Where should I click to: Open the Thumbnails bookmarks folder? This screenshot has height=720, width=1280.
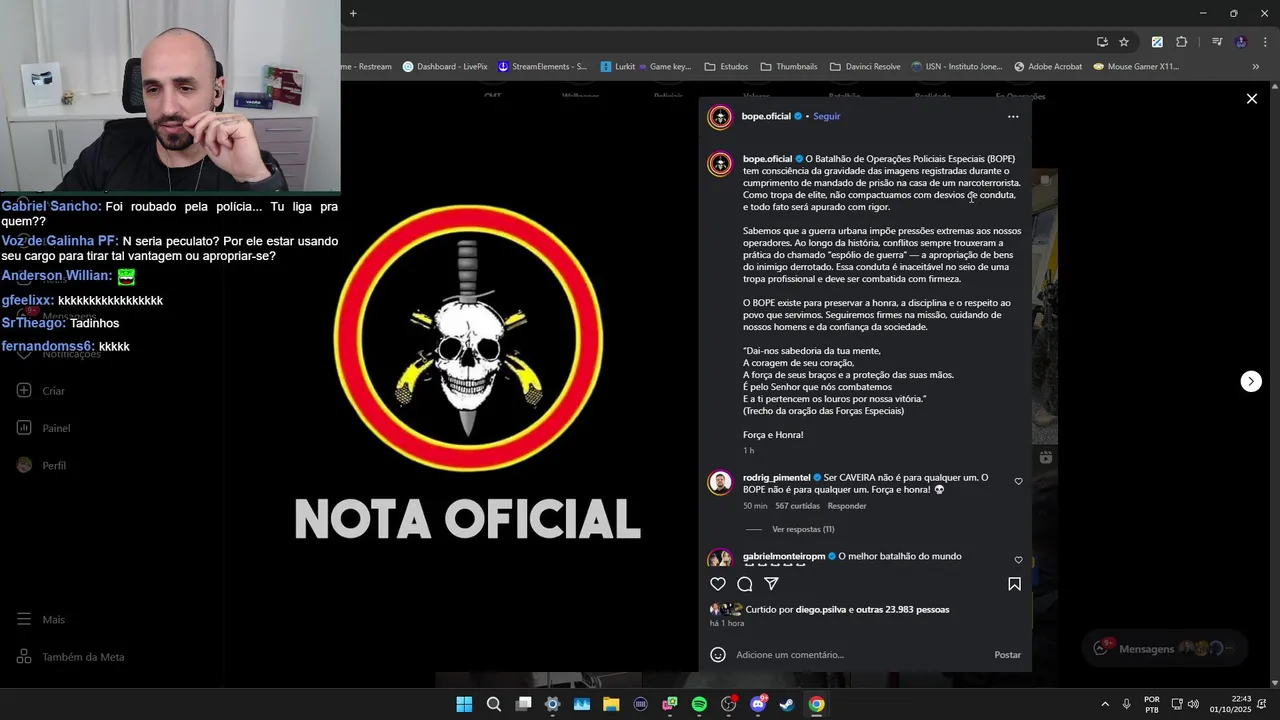click(789, 67)
